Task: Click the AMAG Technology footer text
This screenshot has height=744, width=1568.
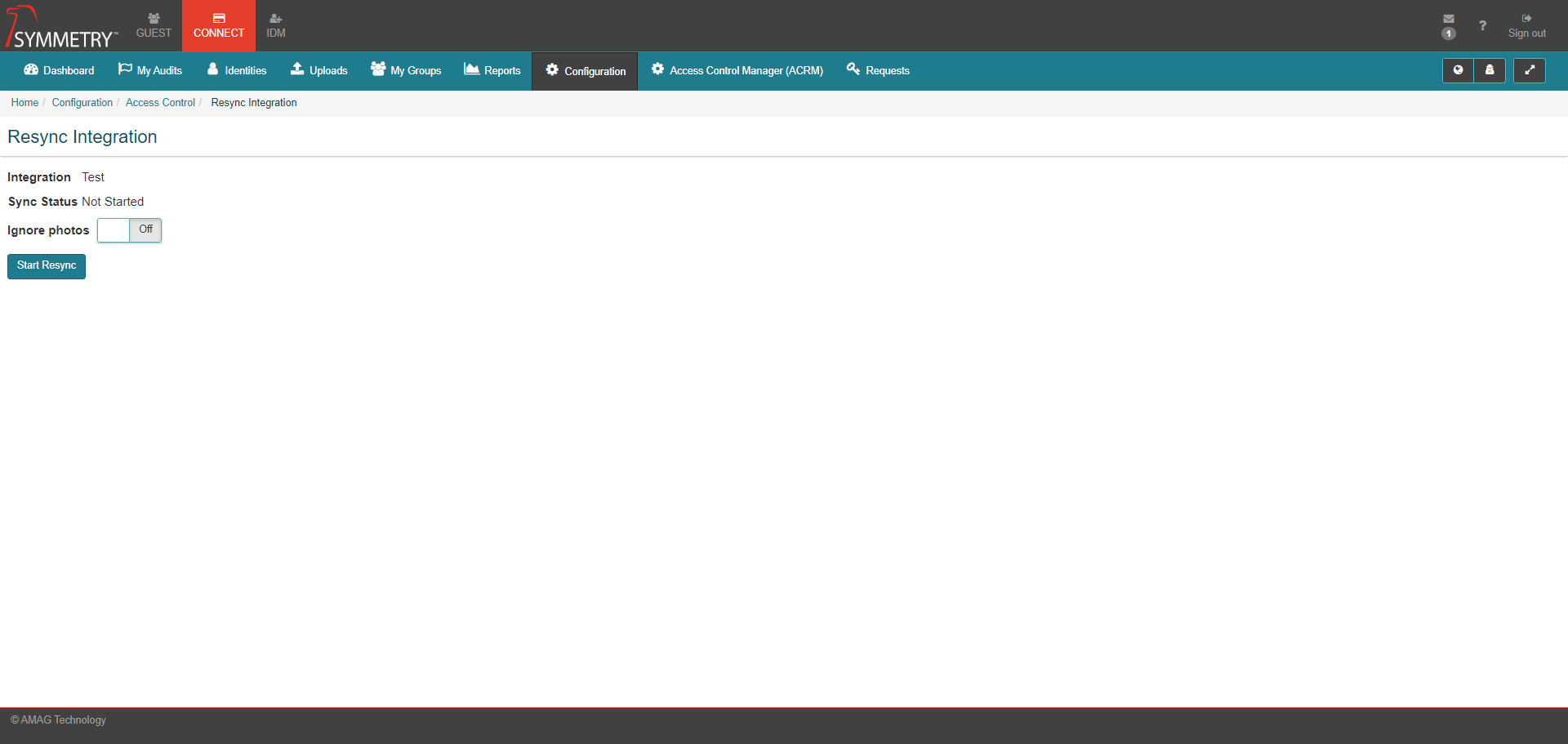Action: tap(58, 720)
